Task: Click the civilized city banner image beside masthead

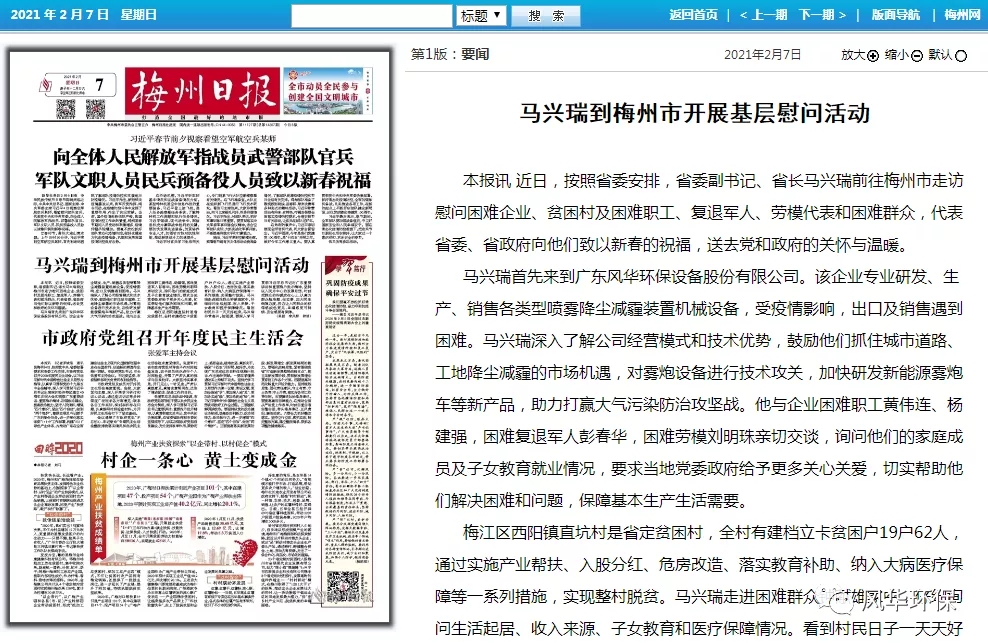Action: point(327,93)
